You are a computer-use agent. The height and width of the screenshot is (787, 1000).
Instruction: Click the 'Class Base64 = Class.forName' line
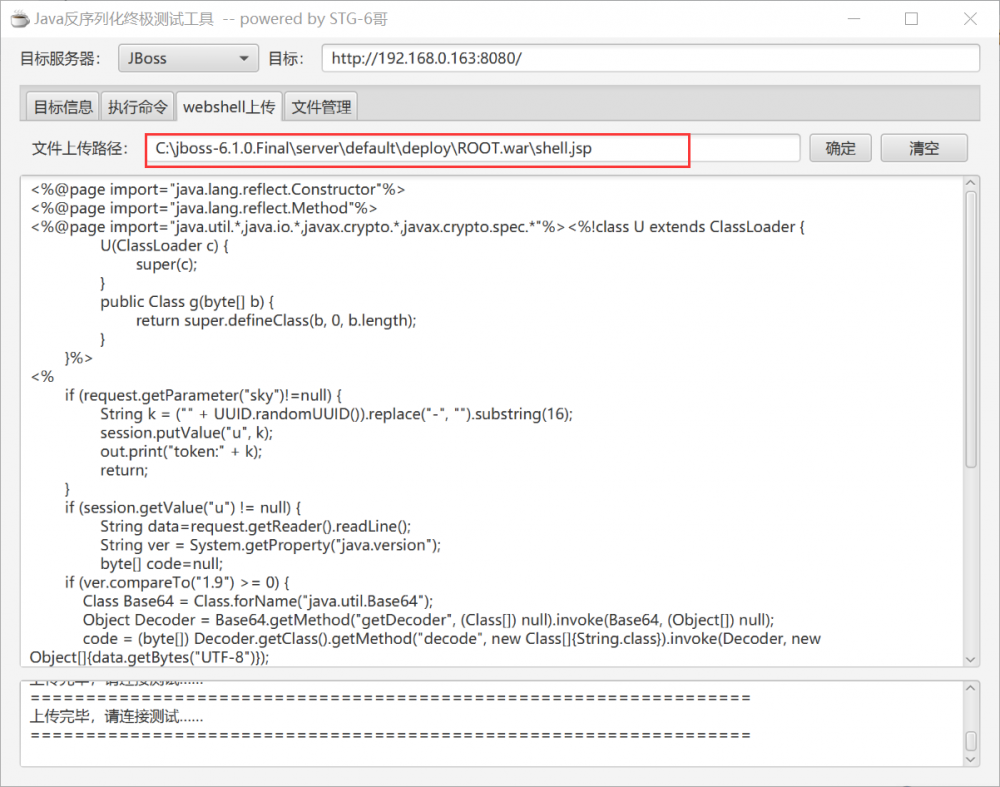tap(258, 601)
